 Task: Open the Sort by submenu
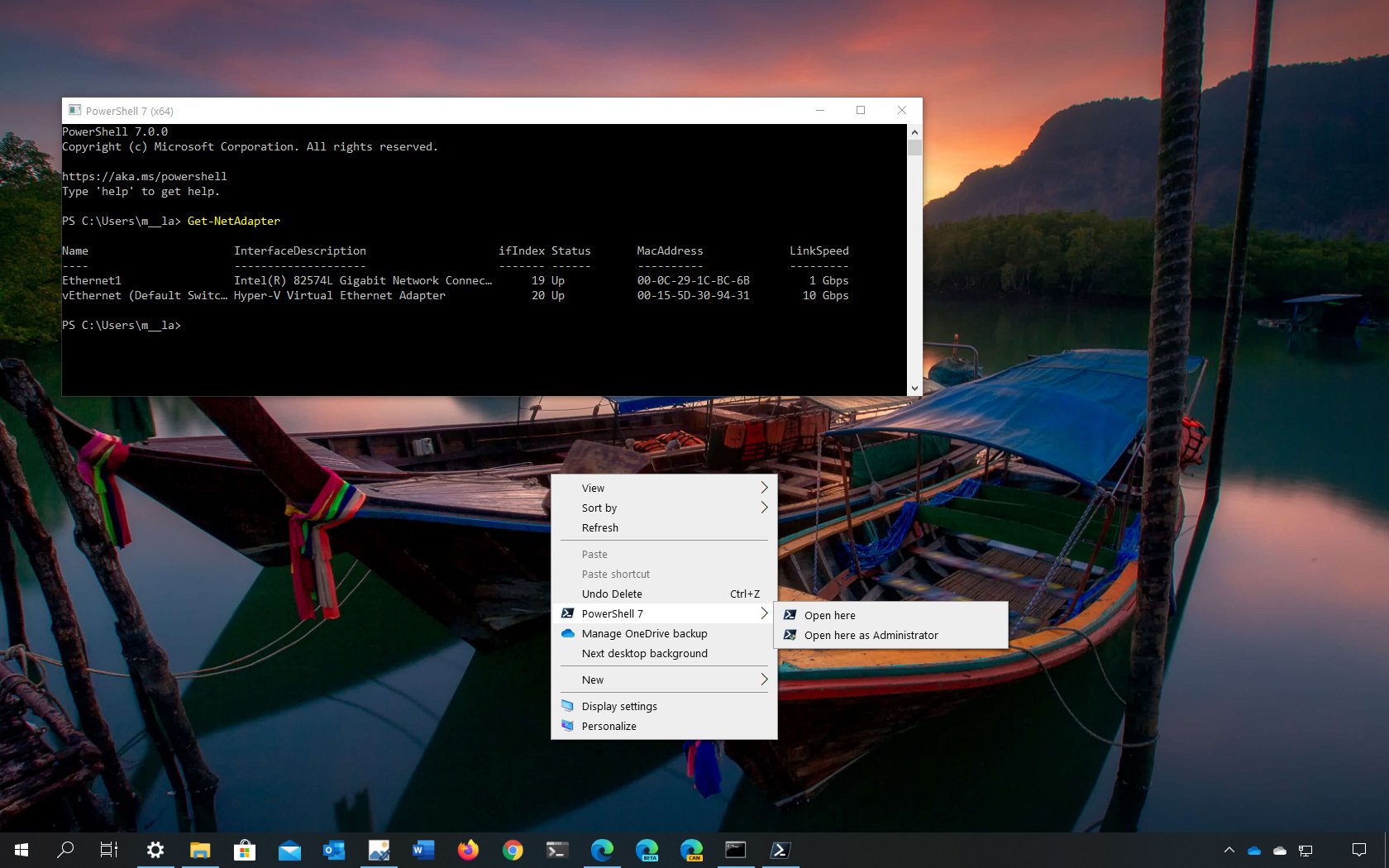tap(599, 508)
